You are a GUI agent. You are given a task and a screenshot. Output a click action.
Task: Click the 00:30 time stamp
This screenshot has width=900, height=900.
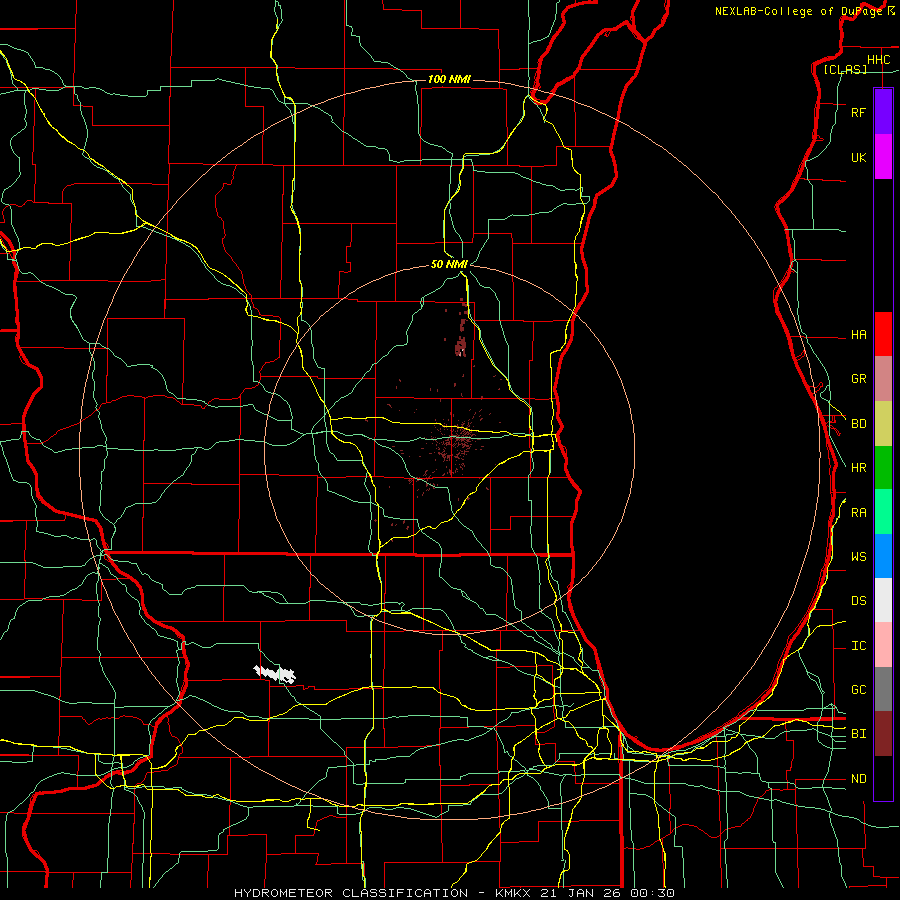tap(652, 893)
